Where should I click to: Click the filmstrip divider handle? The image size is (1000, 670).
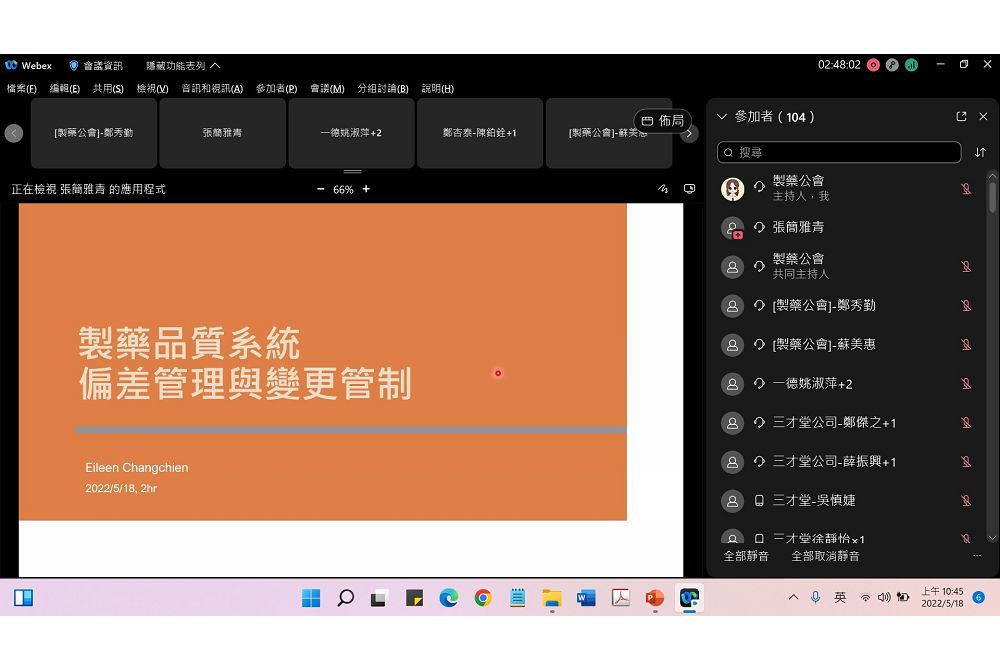(x=353, y=171)
